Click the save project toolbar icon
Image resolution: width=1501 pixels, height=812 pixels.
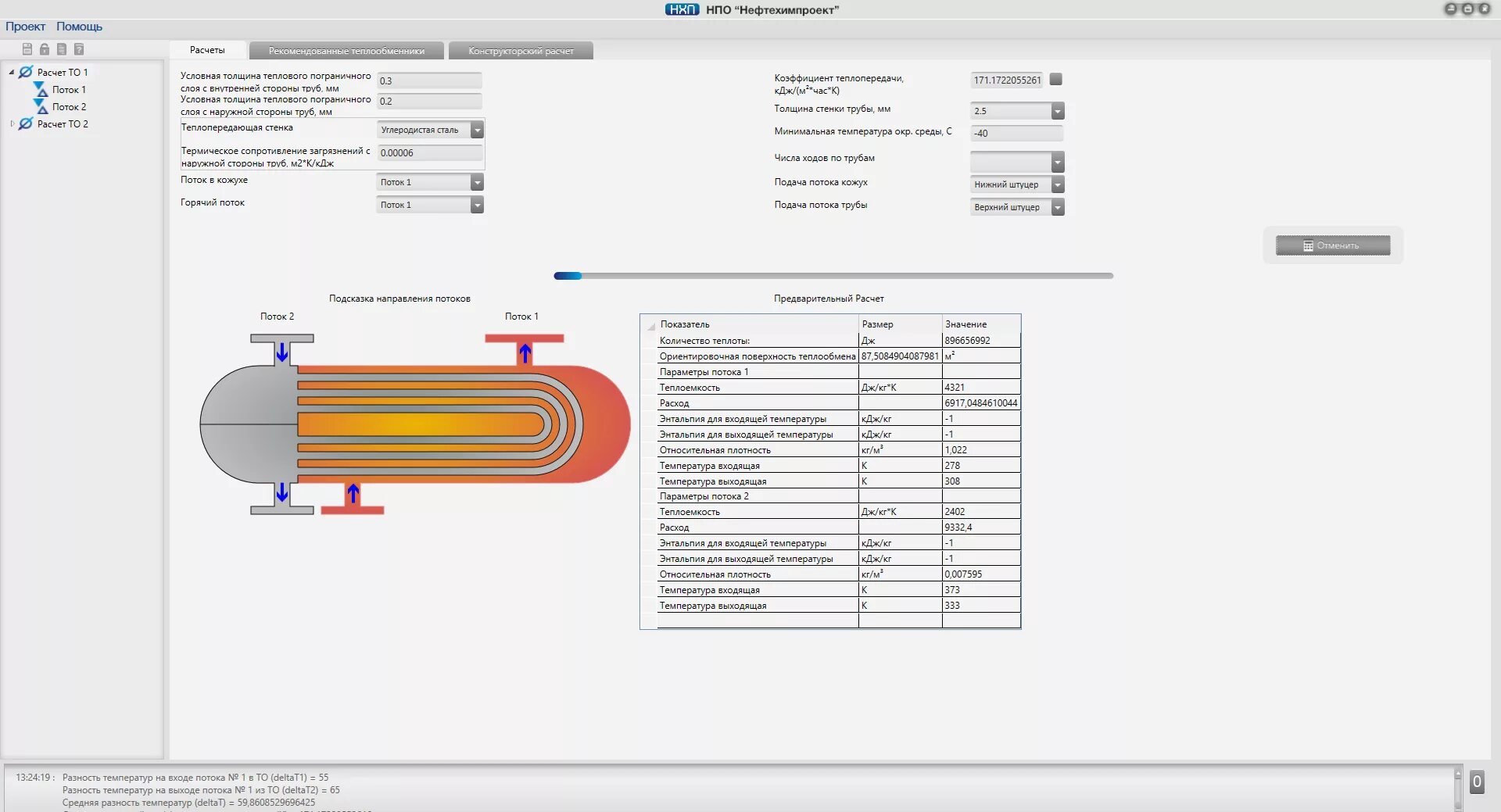point(27,49)
